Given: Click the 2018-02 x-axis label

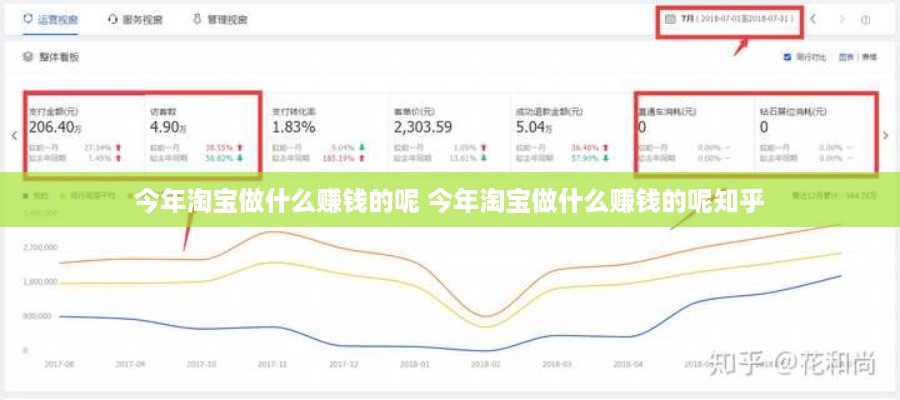Looking at the screenshot, I should tap(486, 364).
